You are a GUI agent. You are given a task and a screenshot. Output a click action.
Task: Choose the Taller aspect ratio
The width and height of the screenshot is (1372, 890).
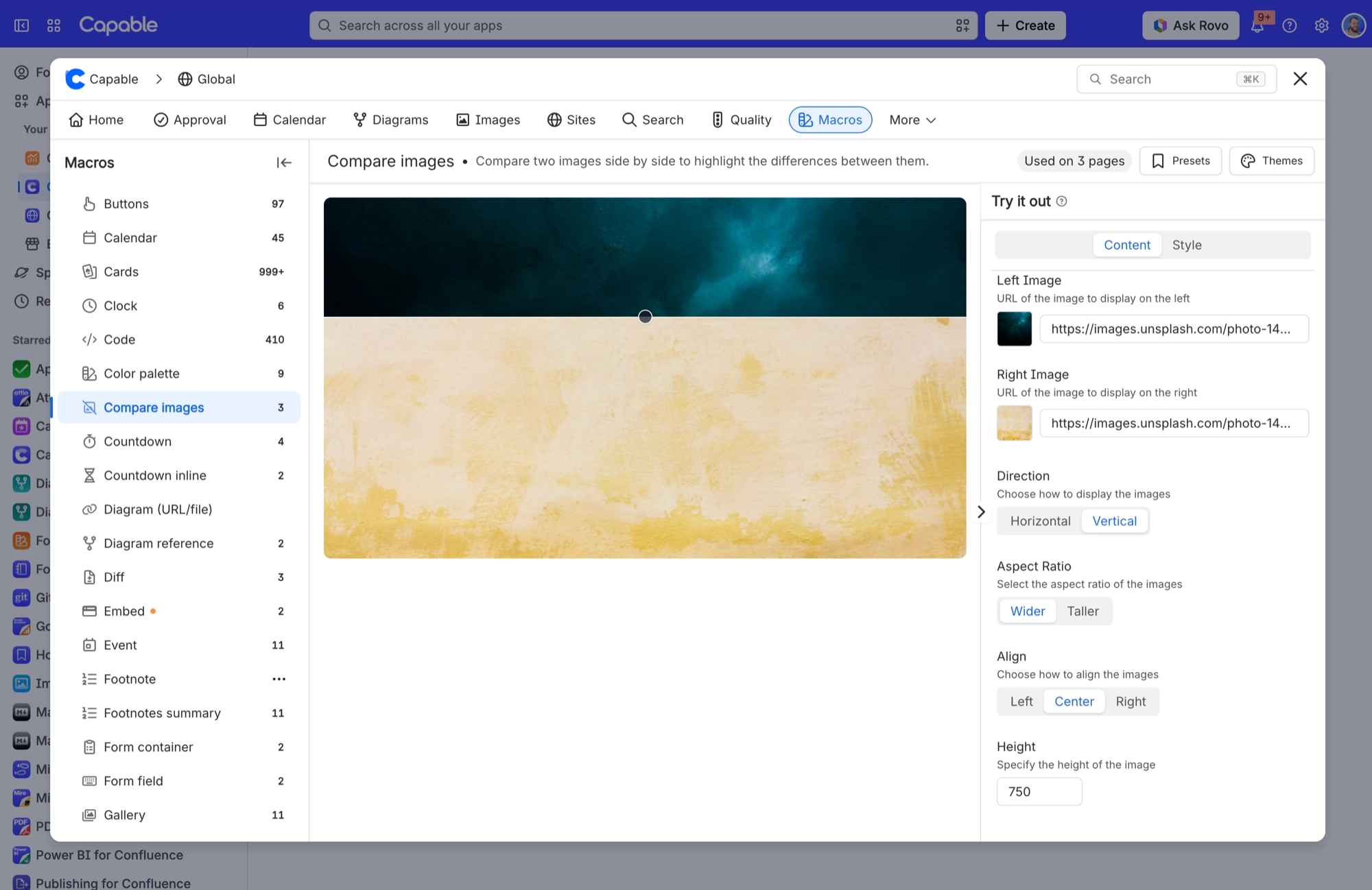(1083, 611)
